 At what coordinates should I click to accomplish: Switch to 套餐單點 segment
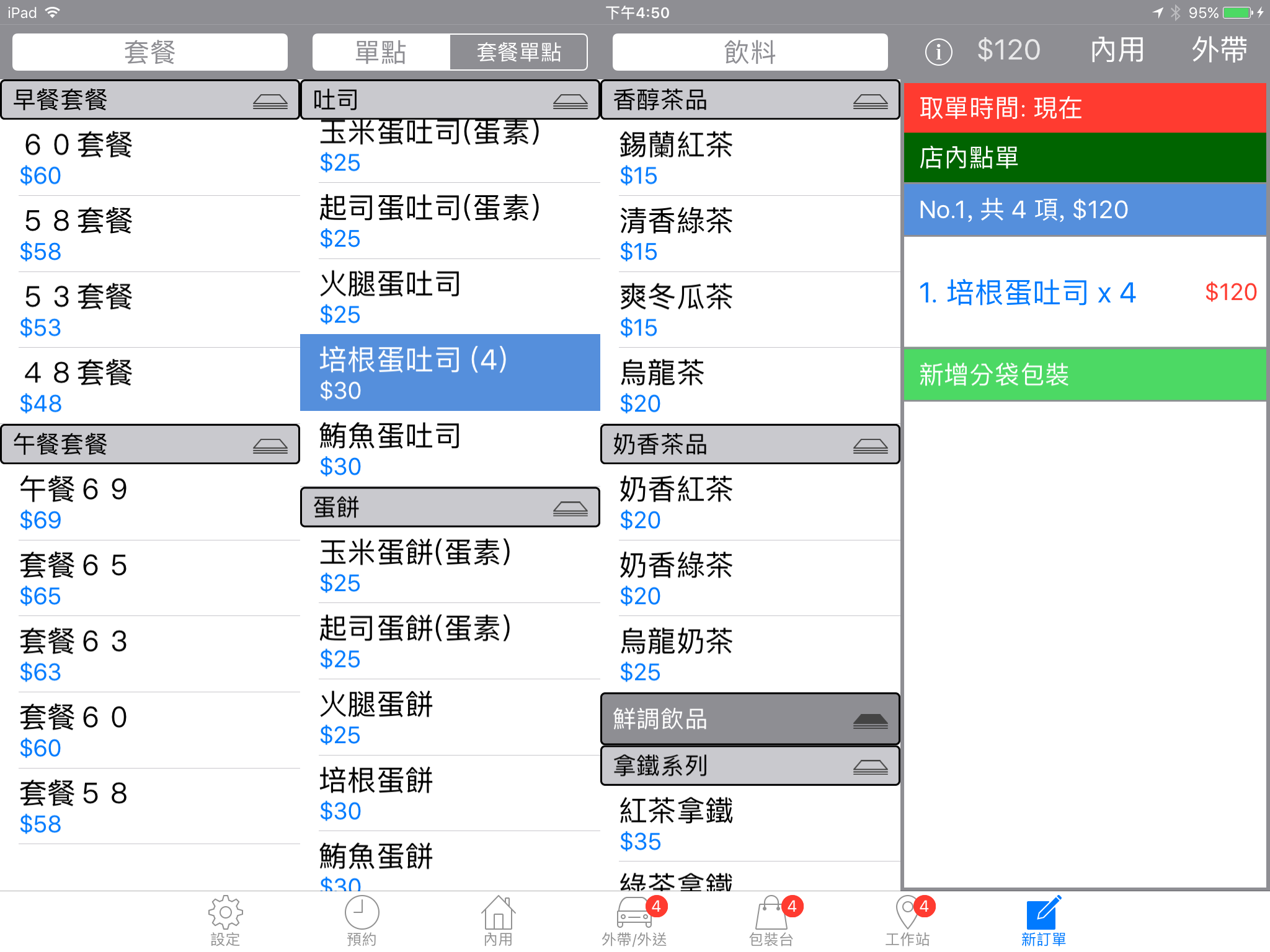pos(518,51)
